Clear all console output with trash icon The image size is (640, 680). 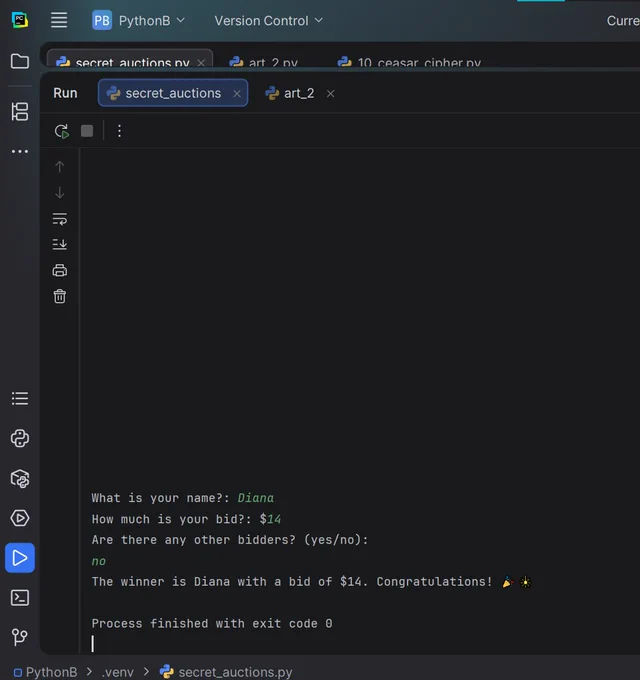coord(60,297)
